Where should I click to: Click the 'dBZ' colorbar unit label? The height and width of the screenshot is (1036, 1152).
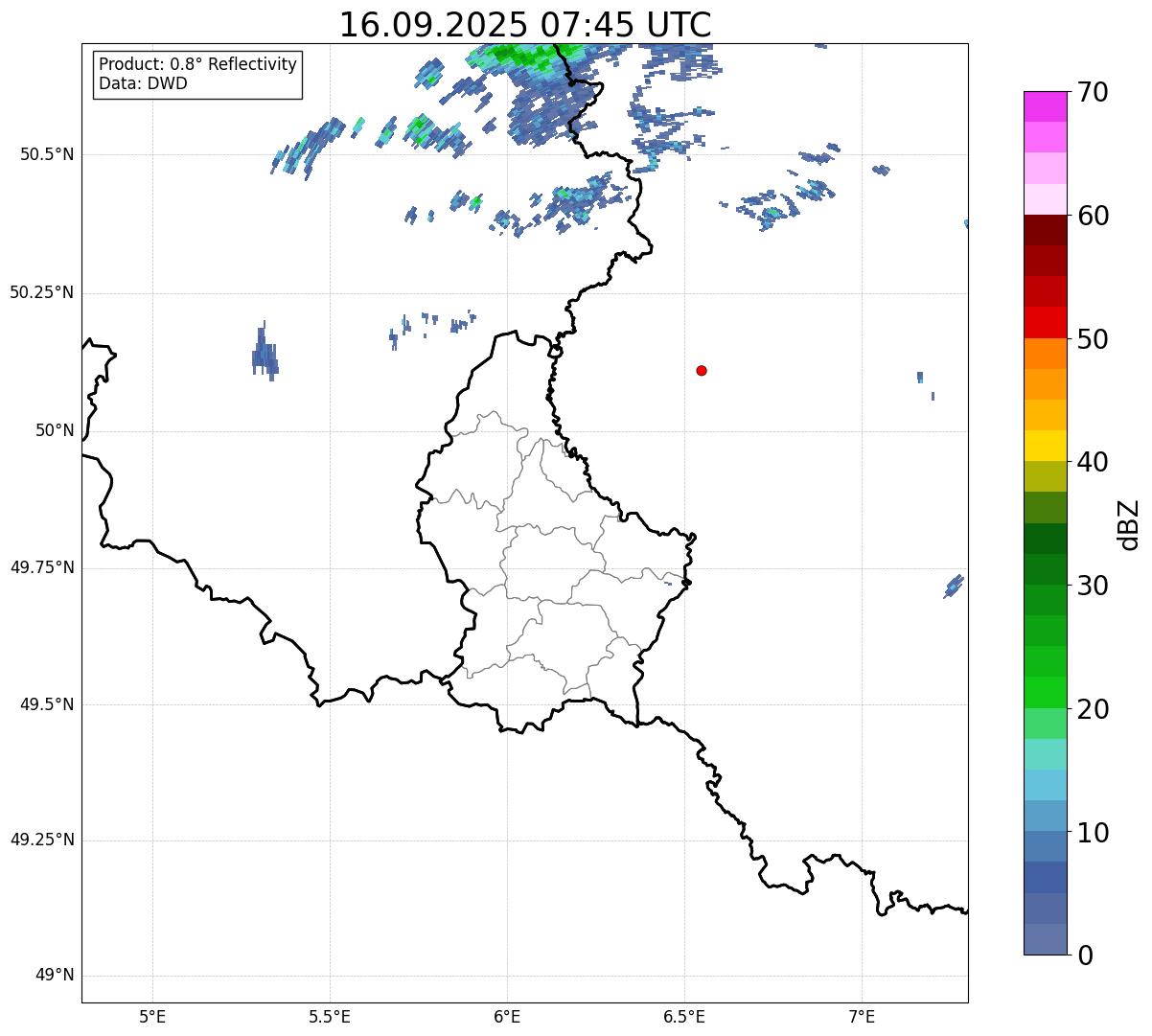point(1129,524)
